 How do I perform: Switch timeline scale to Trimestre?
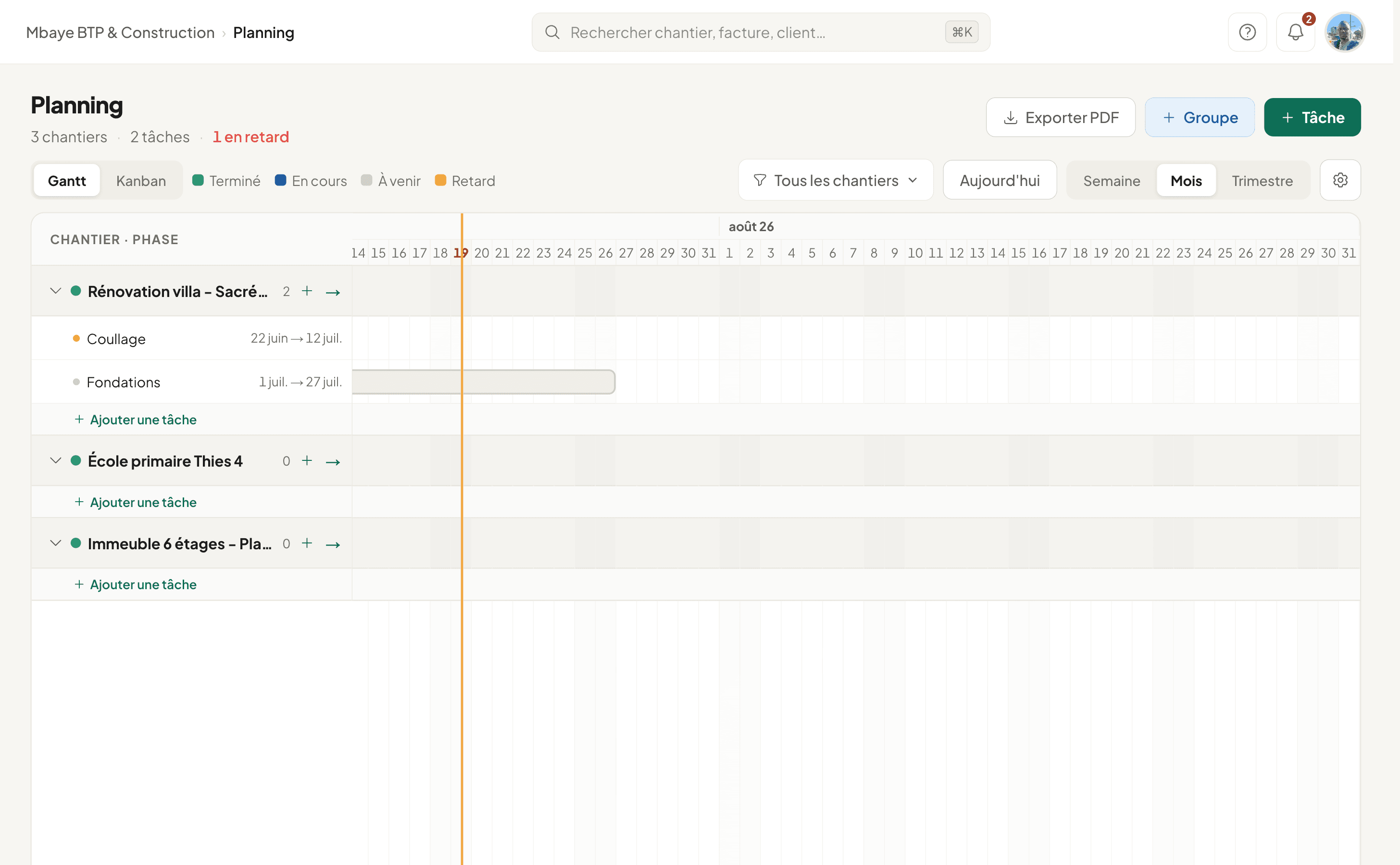pos(1262,181)
